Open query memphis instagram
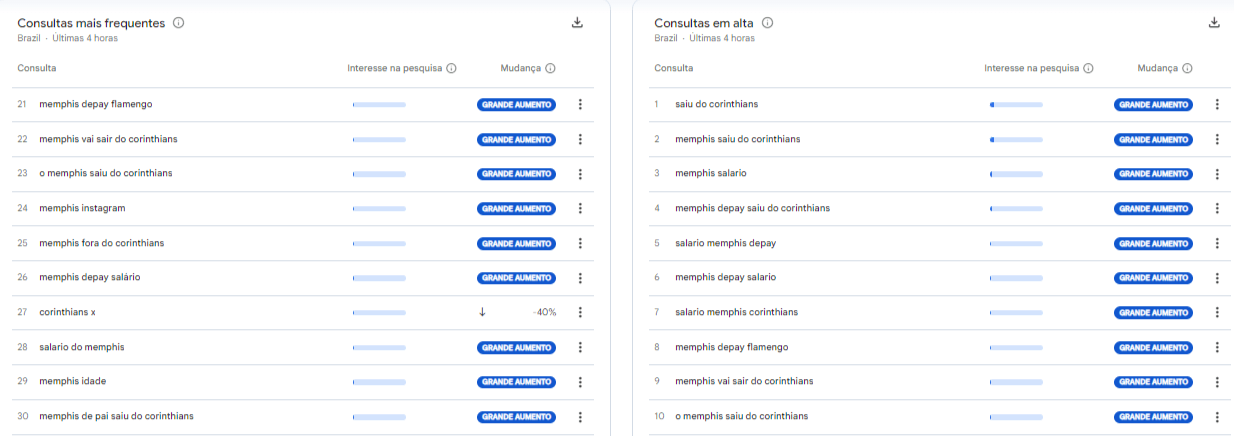The image size is (1234, 436). point(82,208)
